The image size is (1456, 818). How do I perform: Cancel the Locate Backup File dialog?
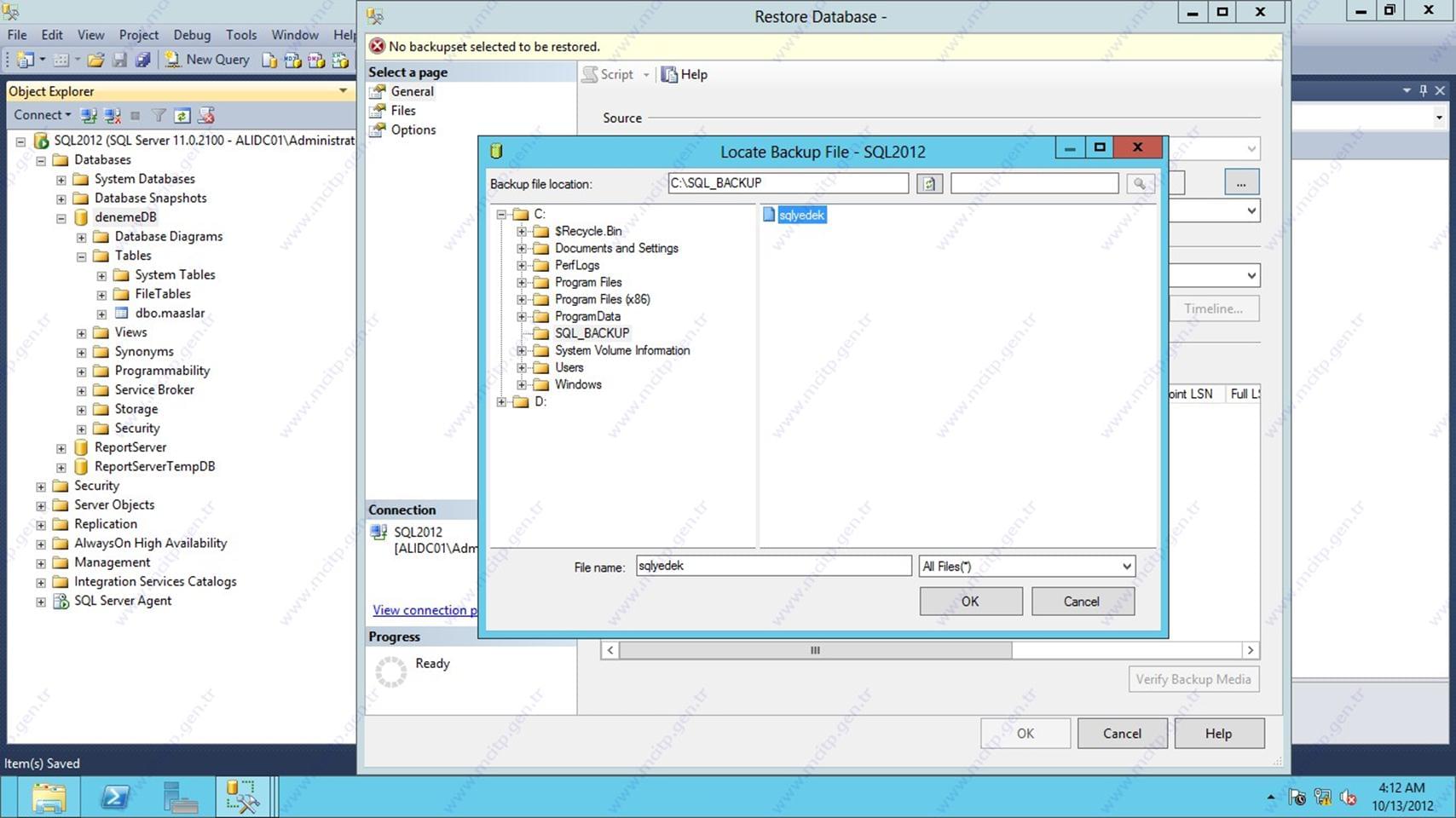1083,602
